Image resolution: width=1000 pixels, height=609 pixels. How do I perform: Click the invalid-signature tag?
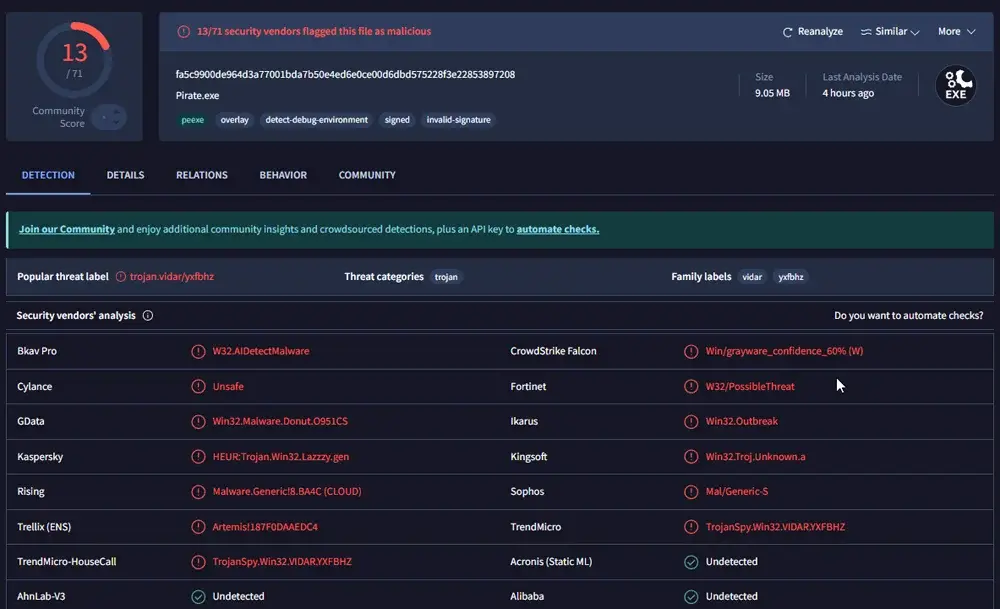click(458, 120)
